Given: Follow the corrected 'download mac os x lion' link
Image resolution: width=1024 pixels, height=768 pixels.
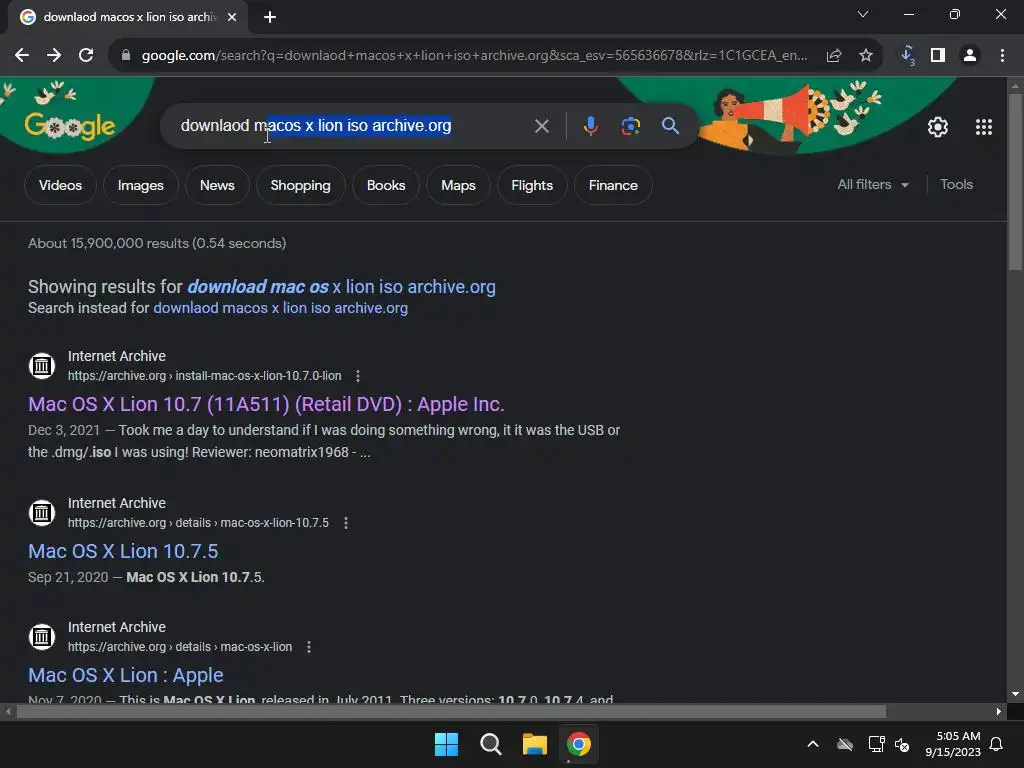Looking at the screenshot, I should tap(341, 287).
